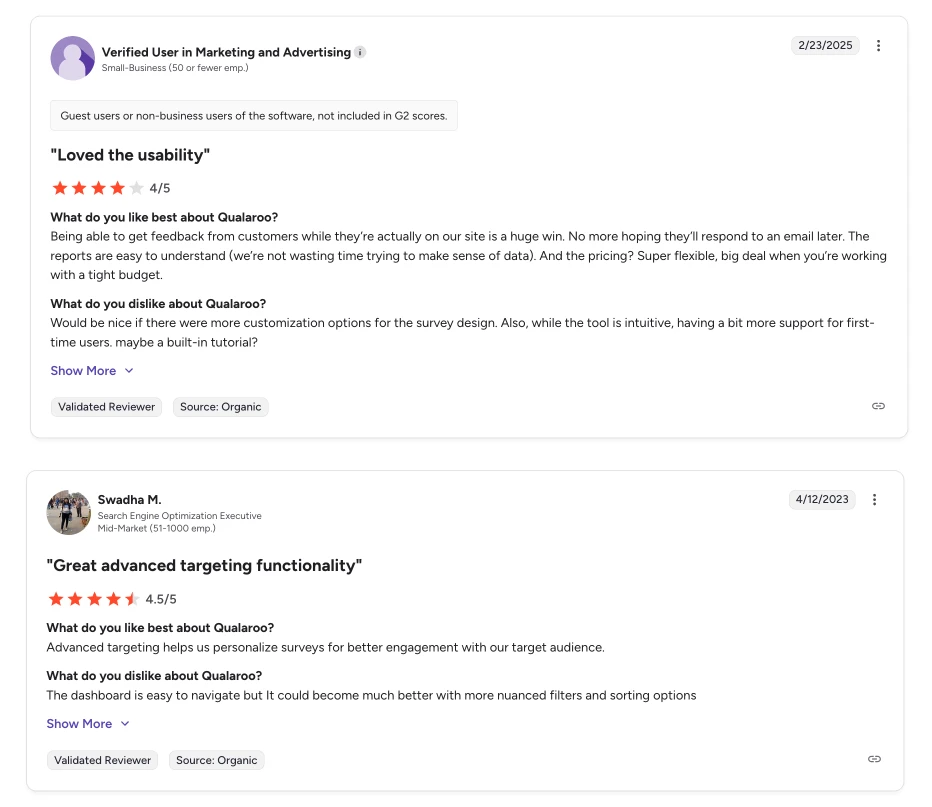This screenshot has width=932, height=807.
Task: Select the Validated Reviewer badge on the first review
Action: (x=106, y=406)
